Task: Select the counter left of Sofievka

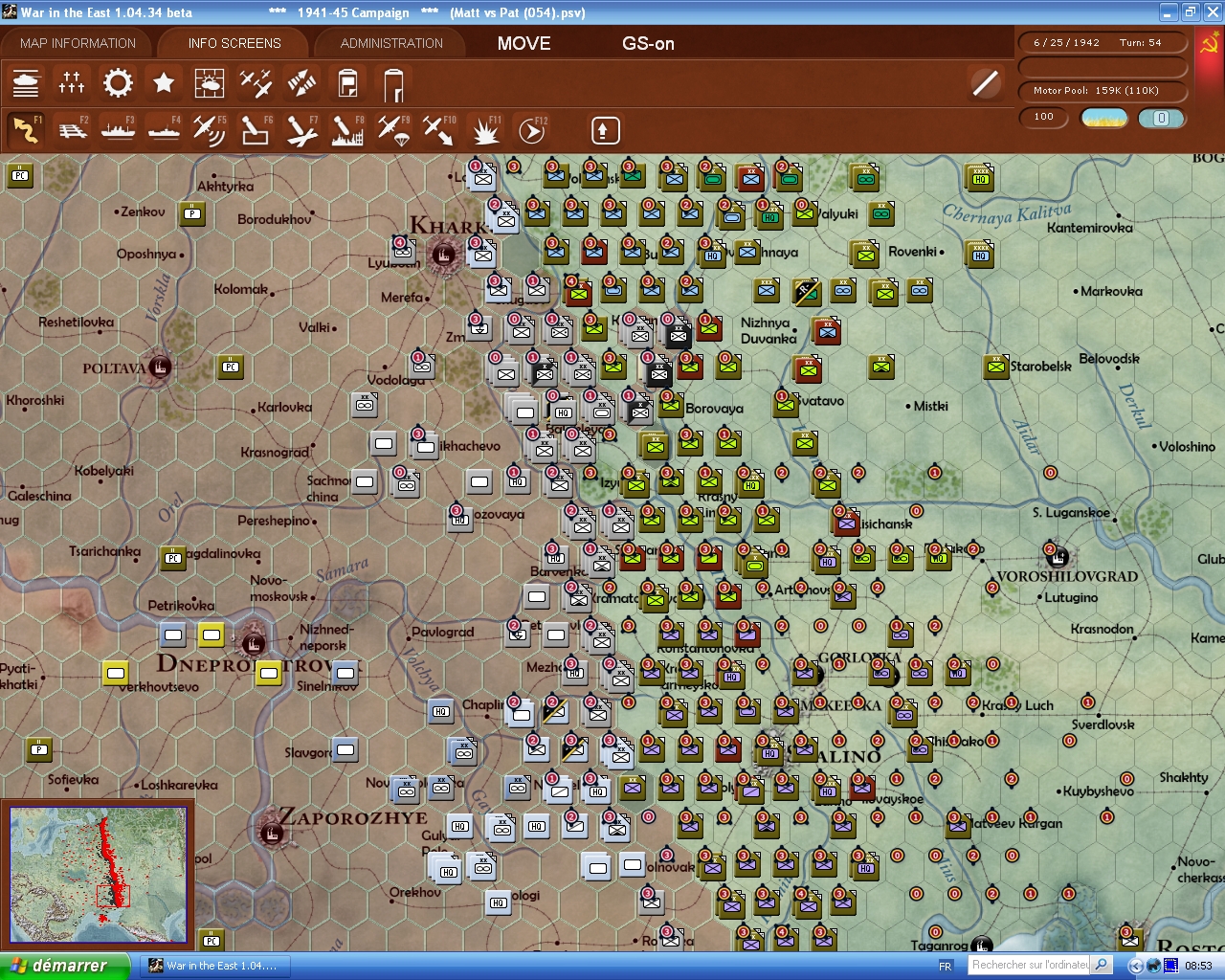Action: (39, 749)
